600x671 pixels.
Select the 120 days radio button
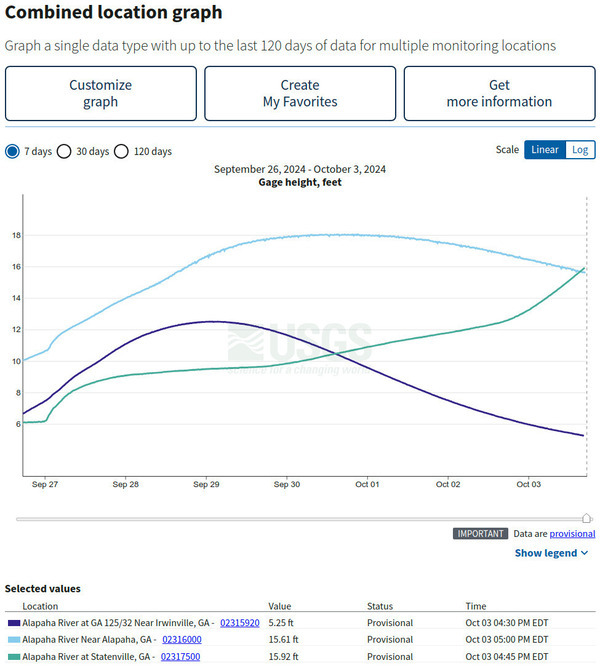click(121, 151)
